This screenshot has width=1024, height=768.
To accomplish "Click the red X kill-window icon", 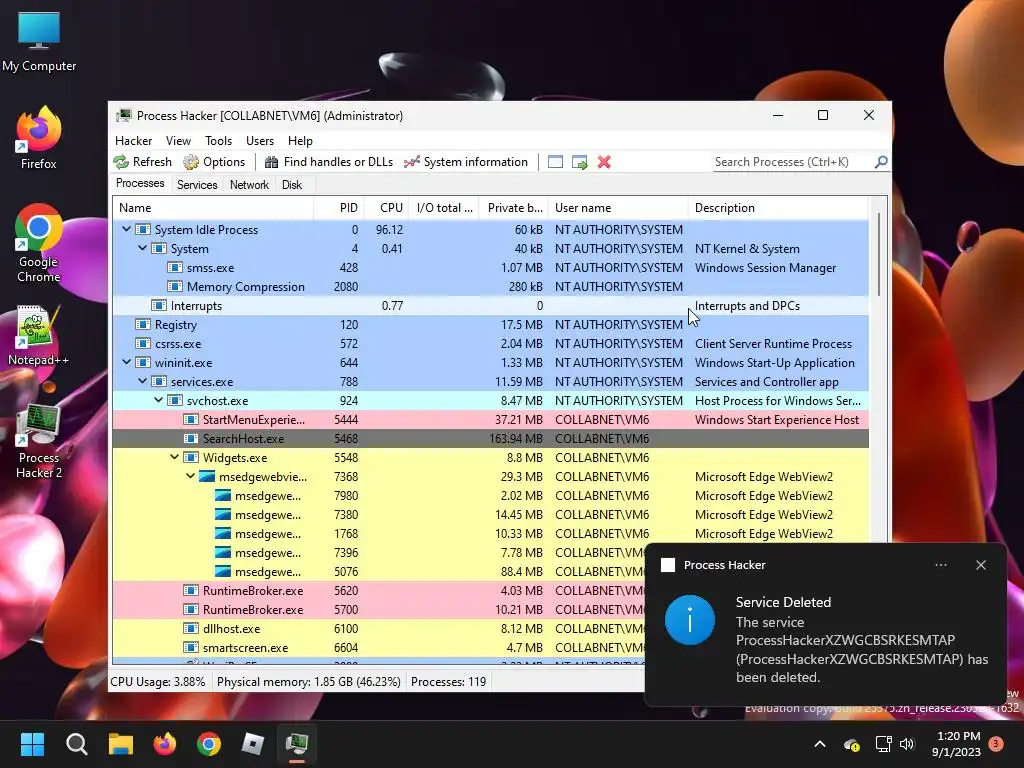I will tap(604, 162).
